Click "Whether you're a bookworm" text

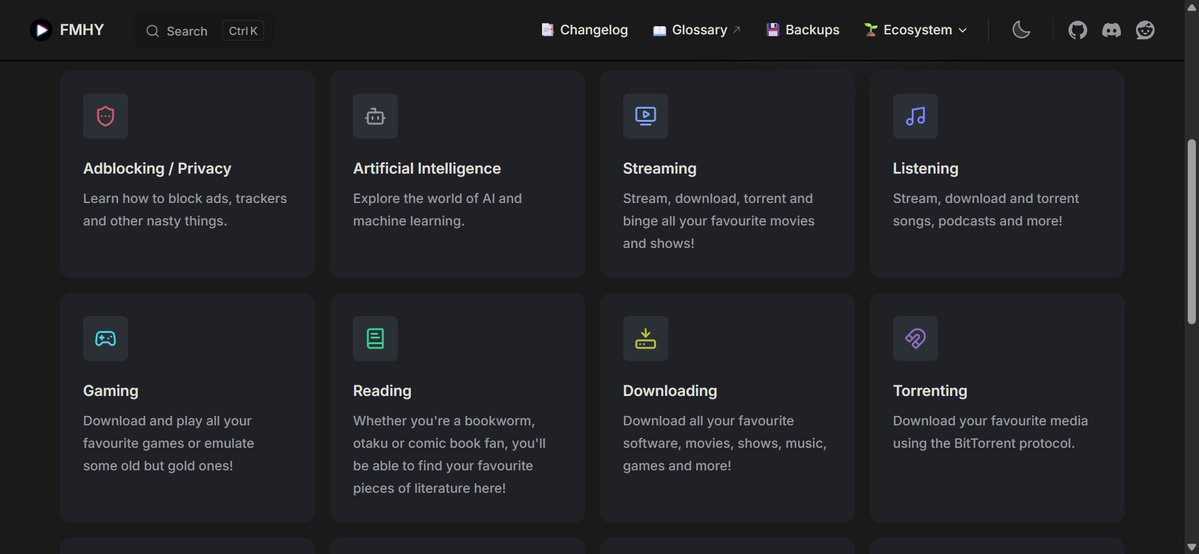tap(444, 421)
